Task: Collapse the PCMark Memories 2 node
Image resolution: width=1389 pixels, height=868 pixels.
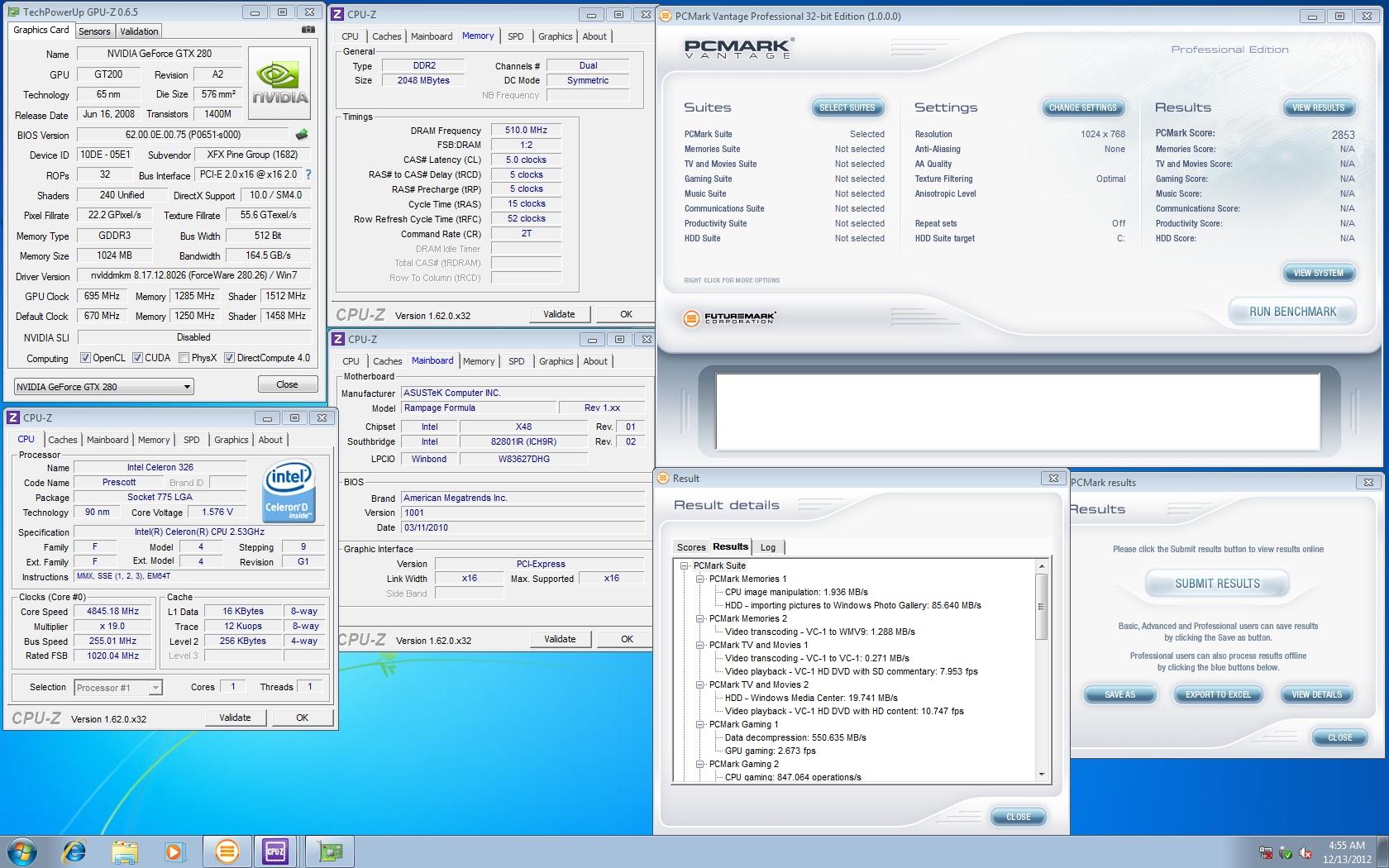Action: point(700,618)
